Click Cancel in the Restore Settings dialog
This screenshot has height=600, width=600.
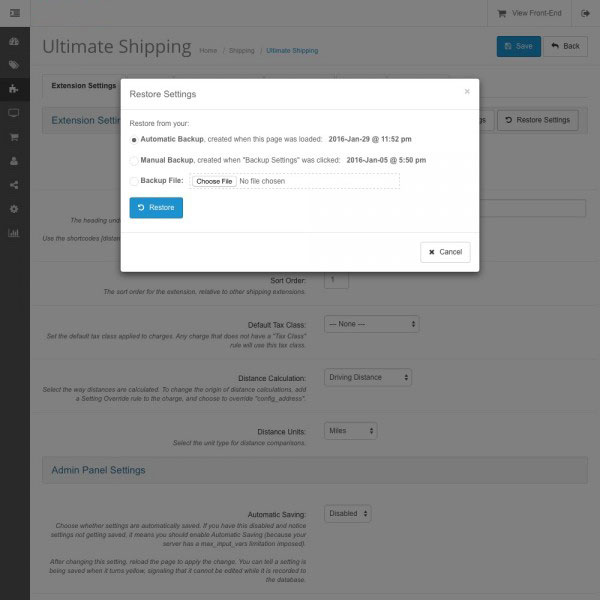tap(445, 252)
